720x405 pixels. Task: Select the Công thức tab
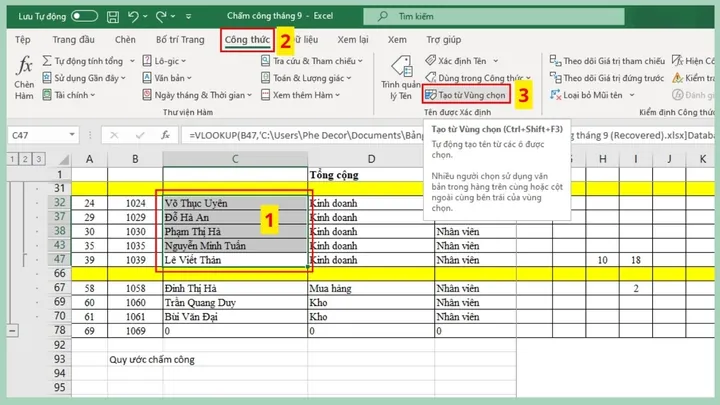247,39
